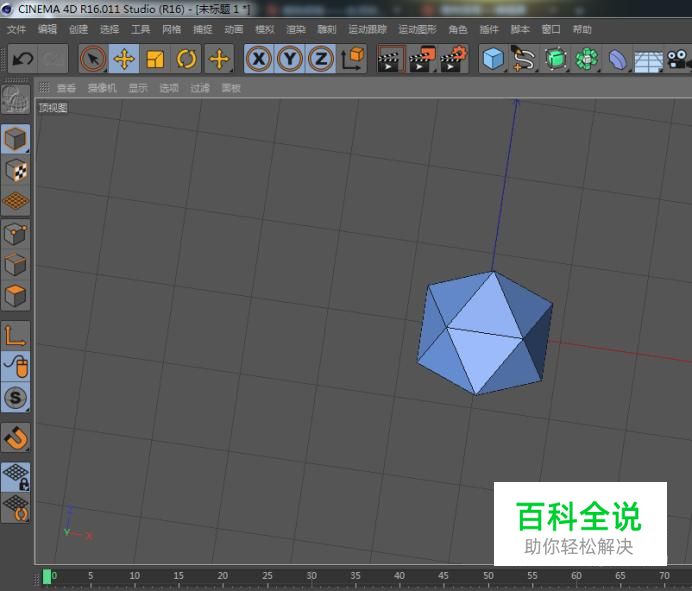The width and height of the screenshot is (692, 591).
Task: Render the active view
Action: tap(391, 59)
